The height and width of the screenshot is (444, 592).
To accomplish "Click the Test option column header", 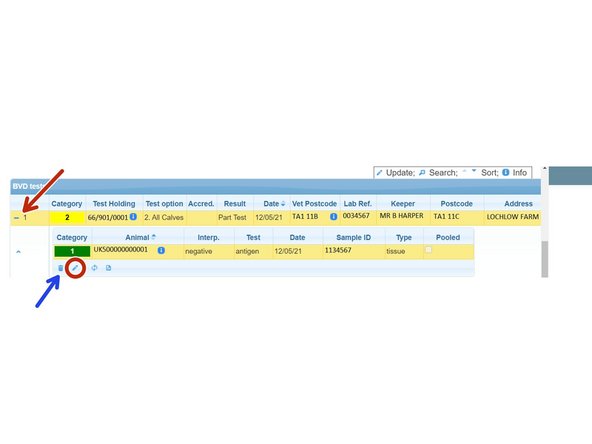I will coord(164,204).
